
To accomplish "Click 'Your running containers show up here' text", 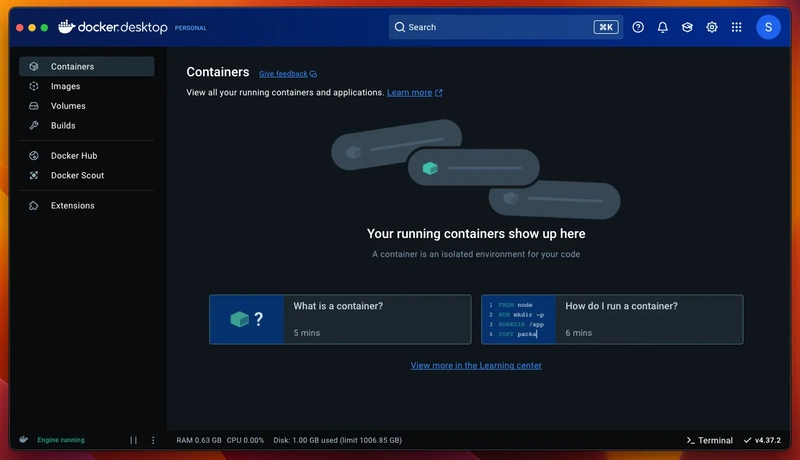I will tap(476, 234).
